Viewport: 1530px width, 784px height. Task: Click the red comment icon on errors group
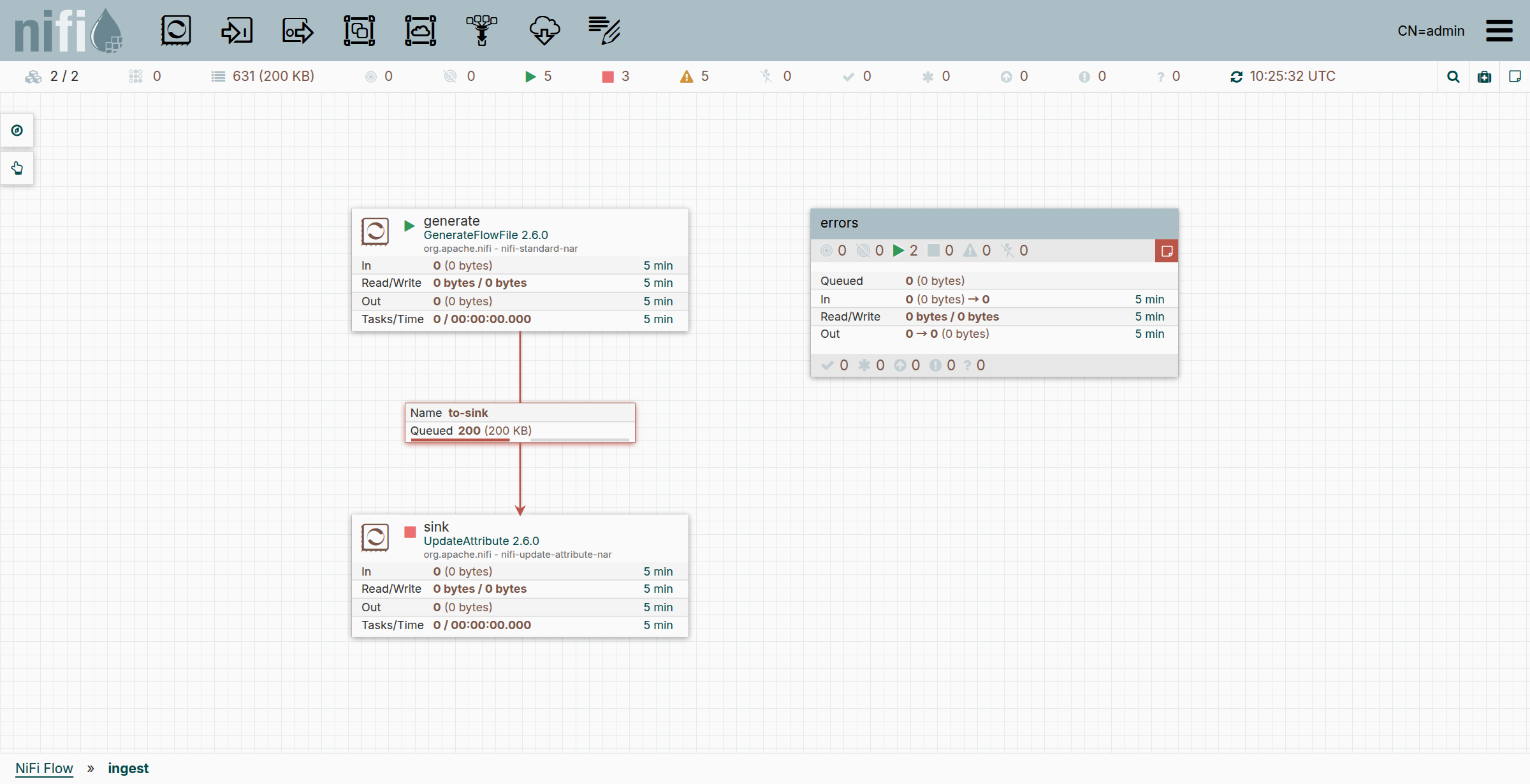[x=1166, y=250]
